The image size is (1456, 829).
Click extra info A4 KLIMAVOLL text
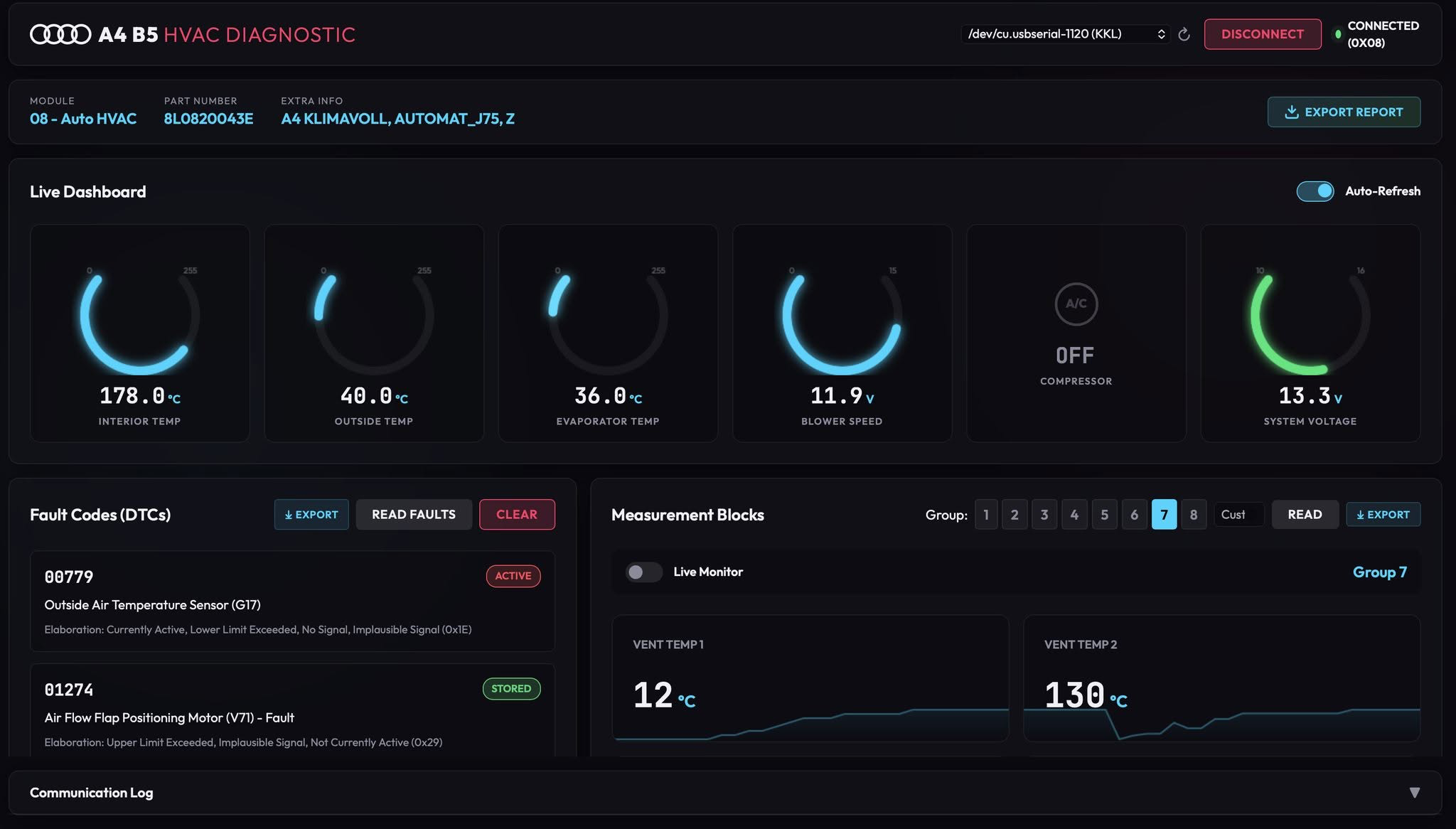[397, 119]
